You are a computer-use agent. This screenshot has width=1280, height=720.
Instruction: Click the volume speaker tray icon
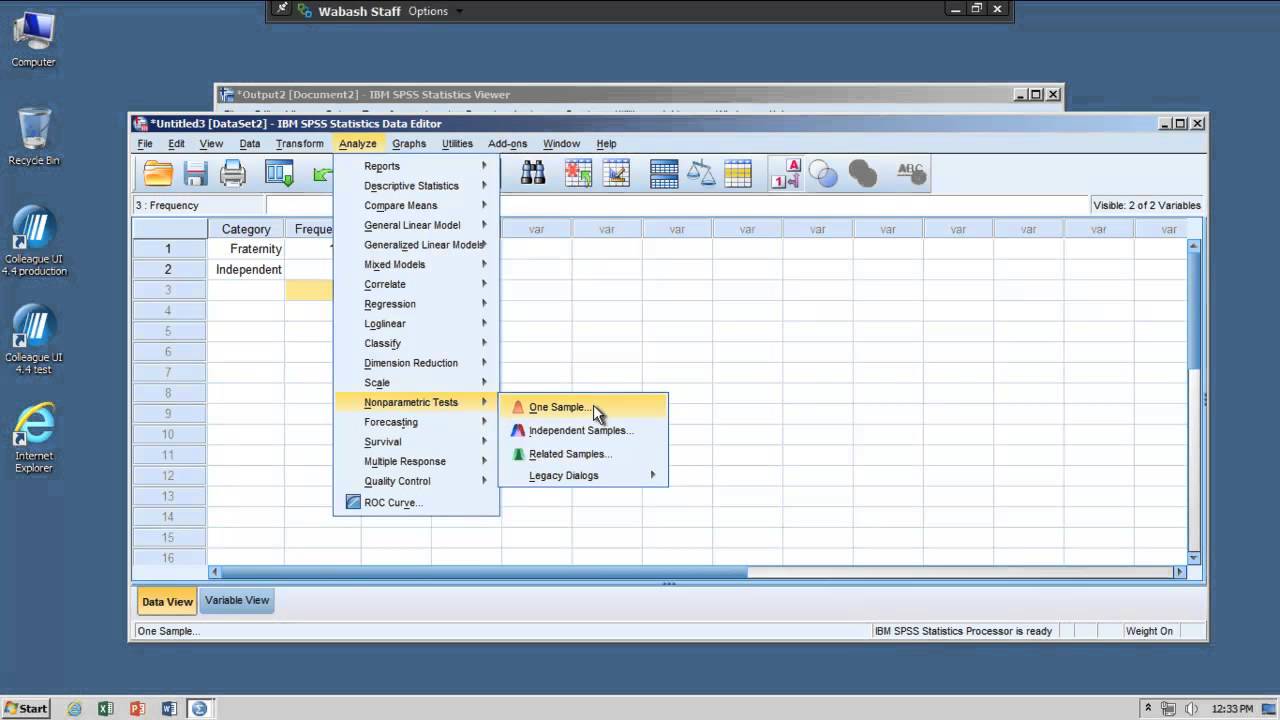coord(1191,709)
